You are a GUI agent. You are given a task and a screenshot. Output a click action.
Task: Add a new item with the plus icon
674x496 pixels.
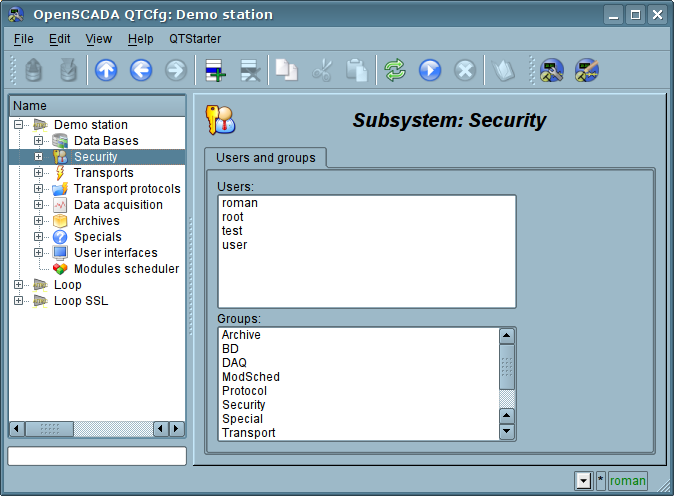pos(215,70)
